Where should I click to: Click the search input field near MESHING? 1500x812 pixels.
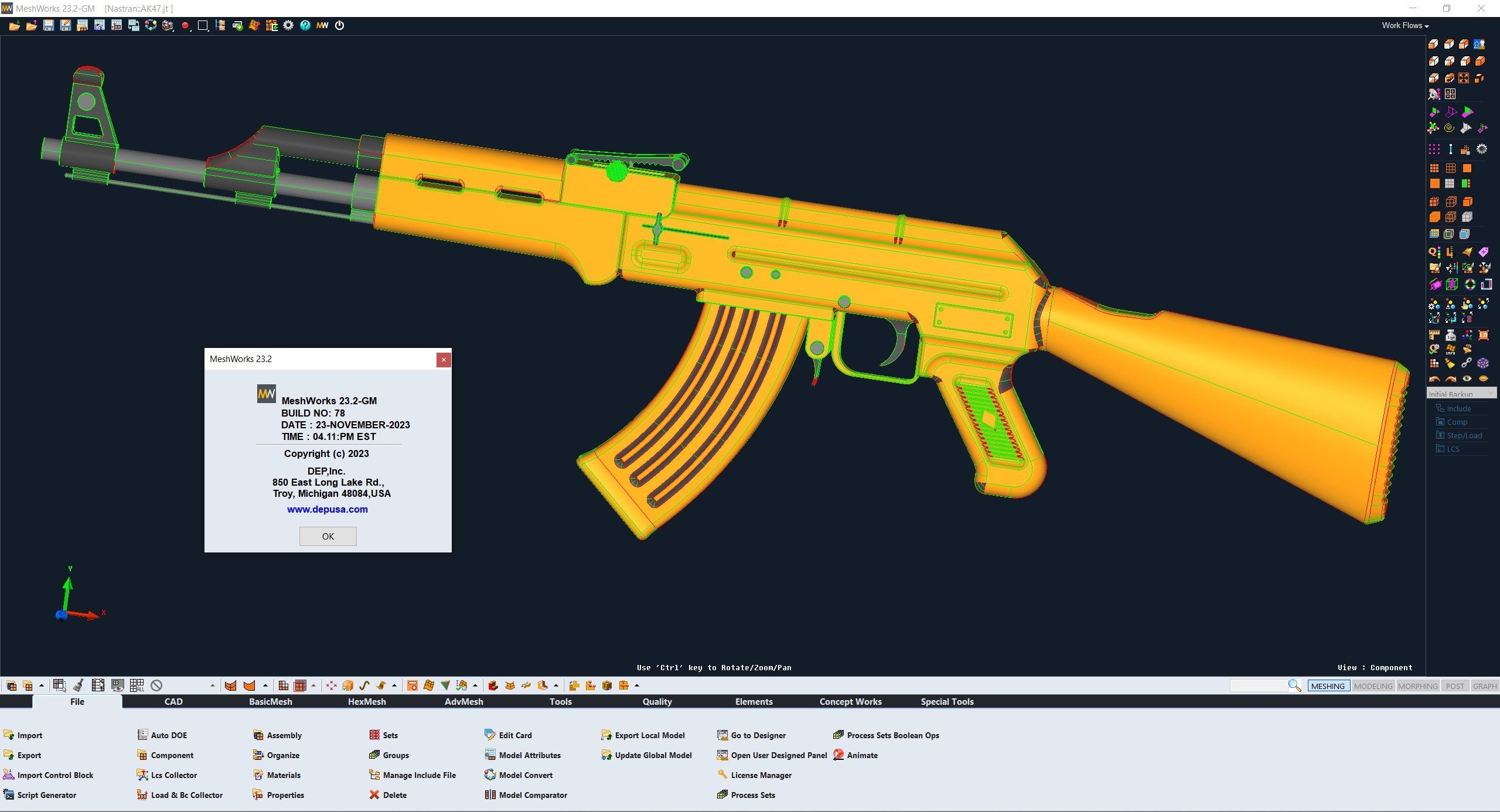(1258, 685)
